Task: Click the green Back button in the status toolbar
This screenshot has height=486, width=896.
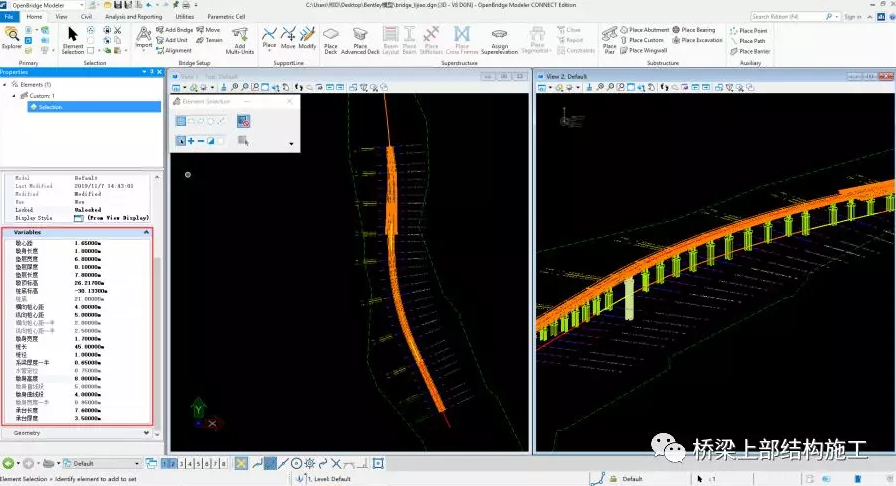Action: tap(8, 463)
